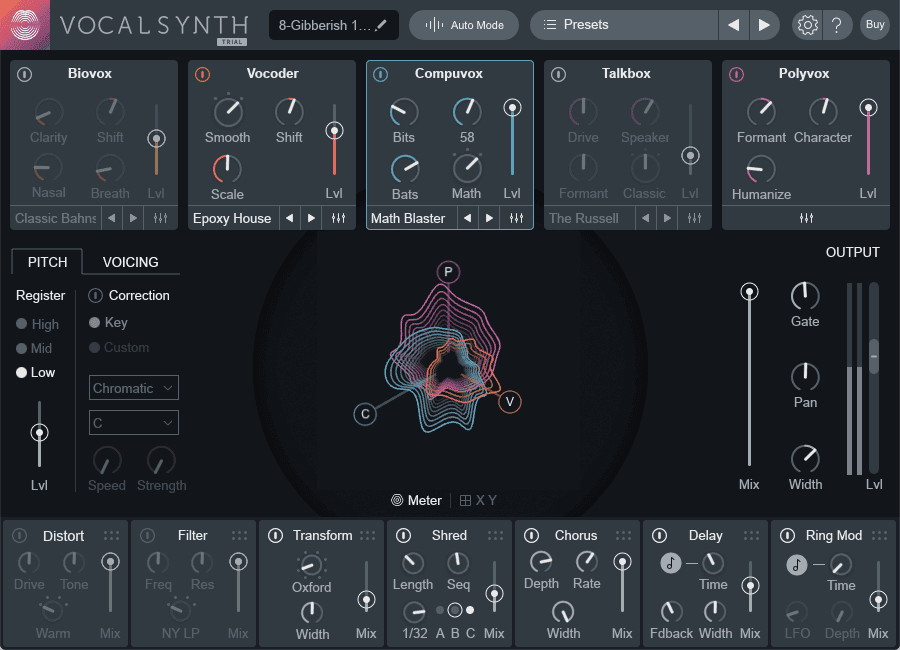Open the Presets browser list
Viewport: 900px width, 650px height.
pyautogui.click(x=624, y=25)
